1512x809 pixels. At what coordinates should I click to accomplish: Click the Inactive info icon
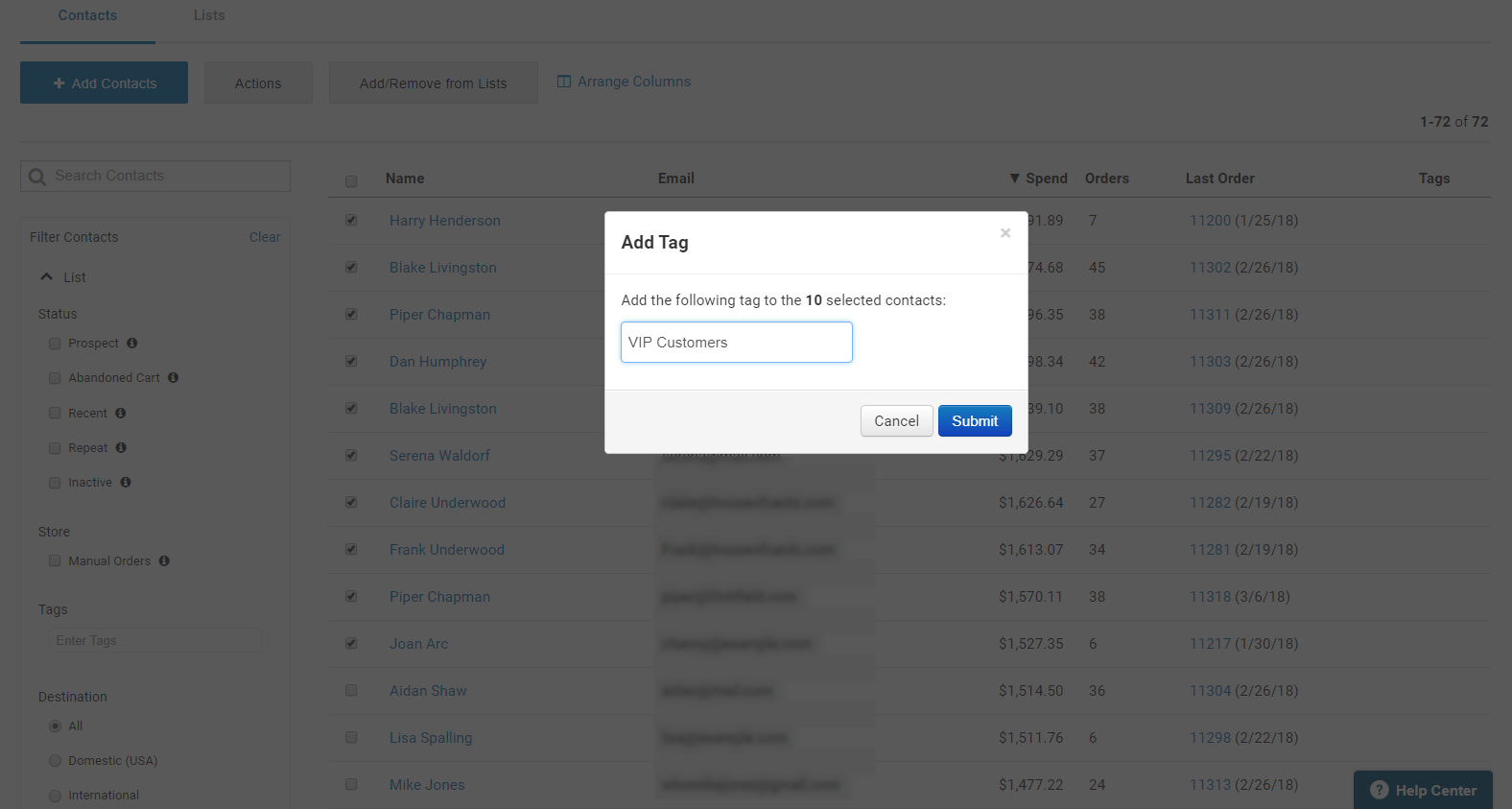(x=126, y=482)
